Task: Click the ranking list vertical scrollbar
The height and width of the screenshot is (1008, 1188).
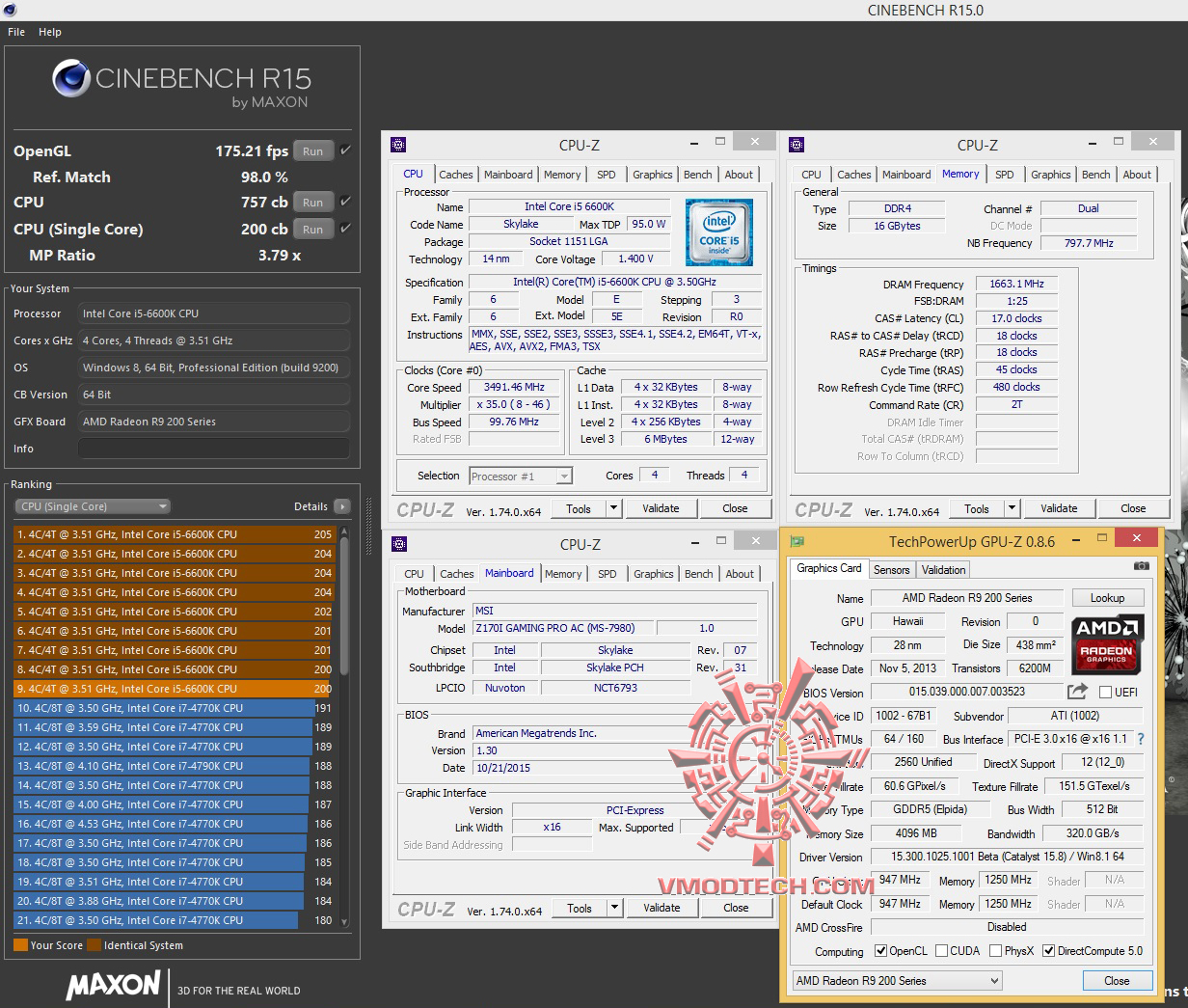Action: 344,605
